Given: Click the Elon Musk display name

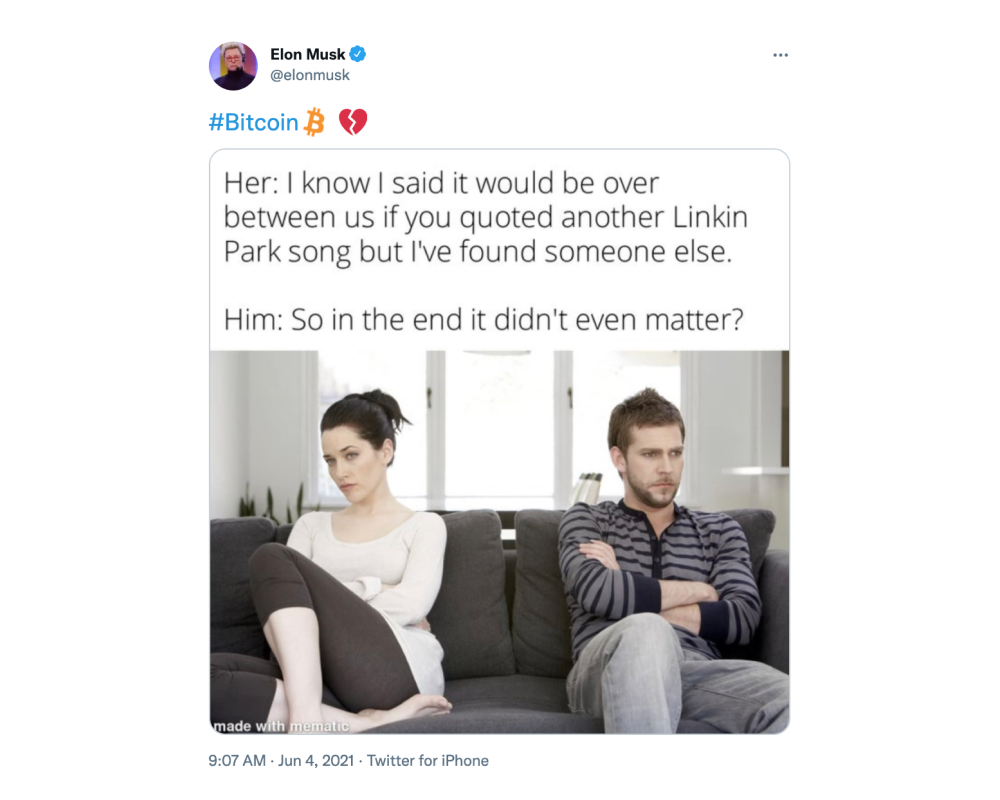Looking at the screenshot, I should [x=307, y=54].
